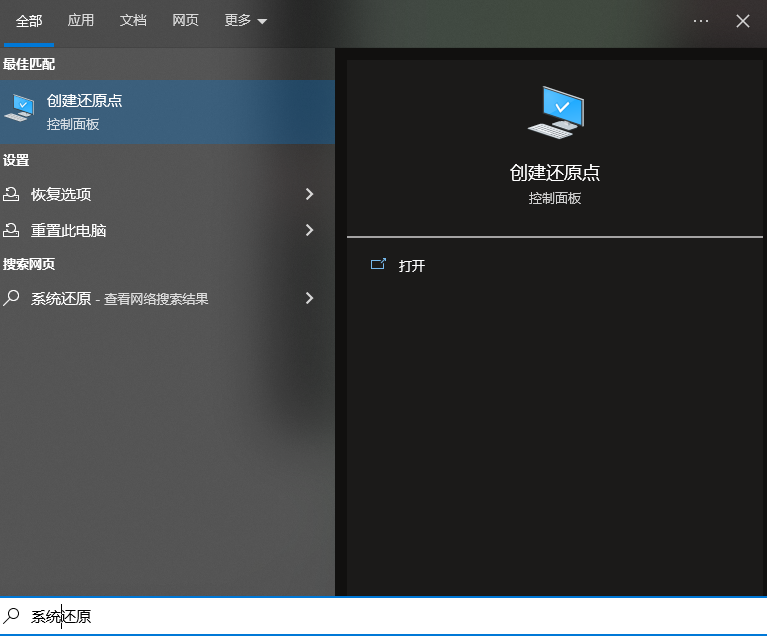The image size is (767, 636).
Task: Open the three-dot options menu
Action: (x=701, y=21)
